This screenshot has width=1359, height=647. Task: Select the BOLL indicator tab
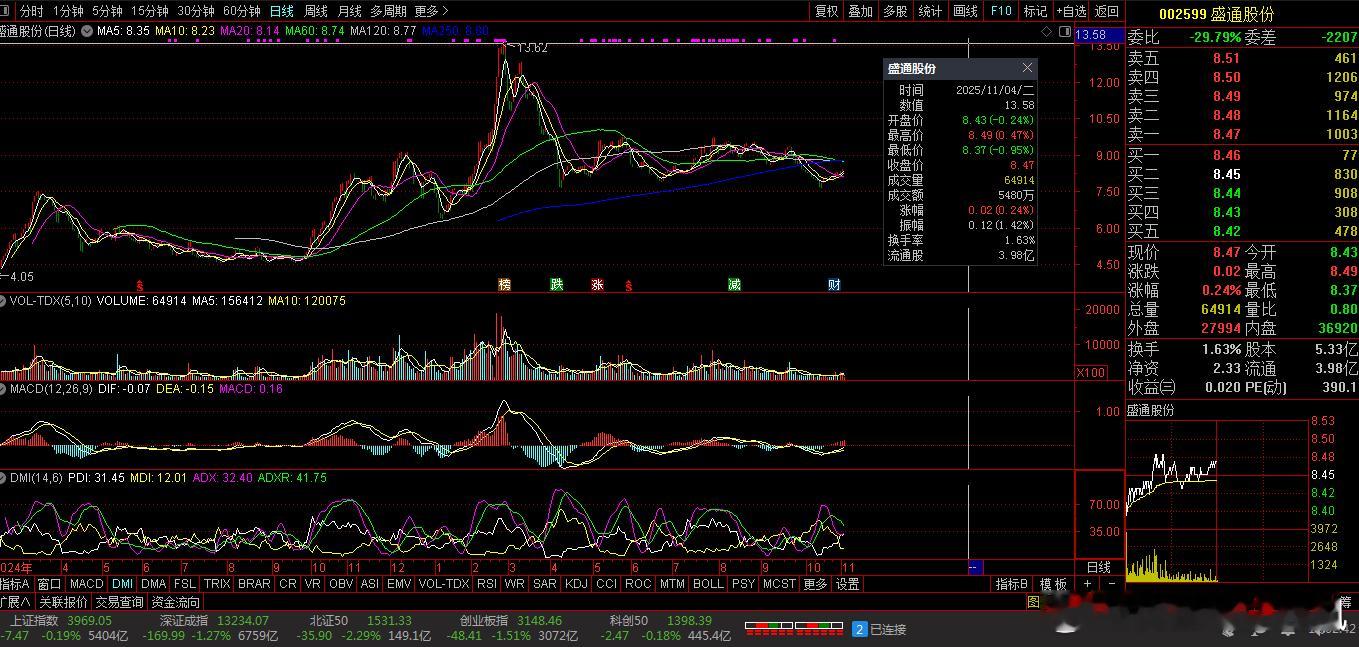pyautogui.click(x=708, y=584)
